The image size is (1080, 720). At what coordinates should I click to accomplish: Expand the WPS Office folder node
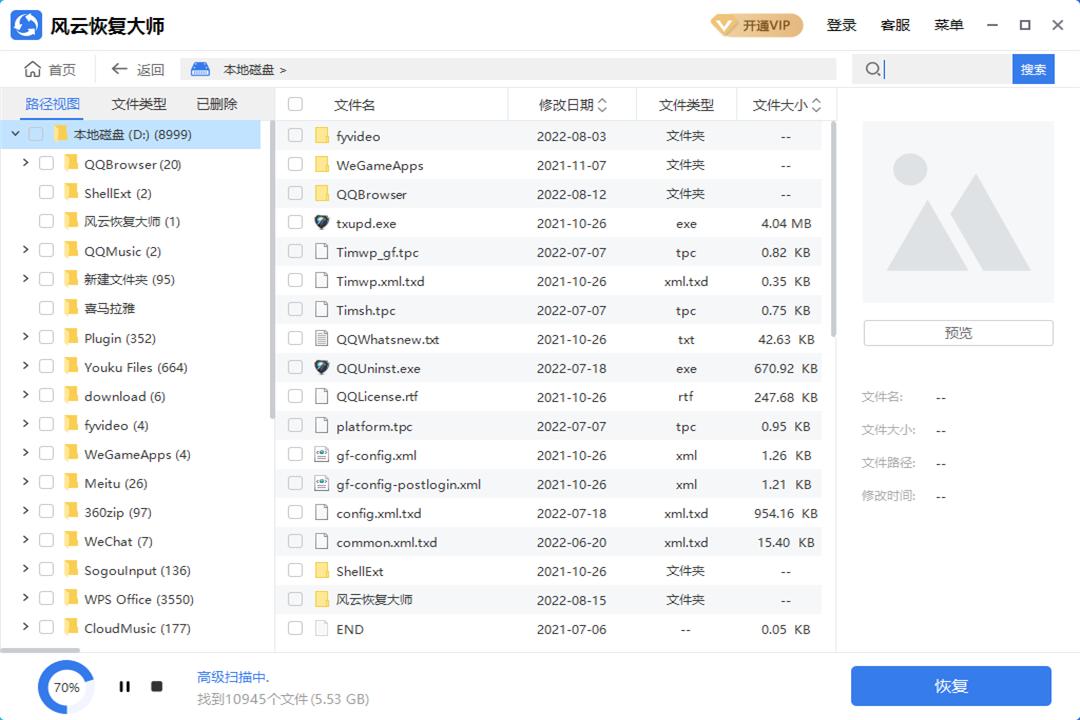25,599
